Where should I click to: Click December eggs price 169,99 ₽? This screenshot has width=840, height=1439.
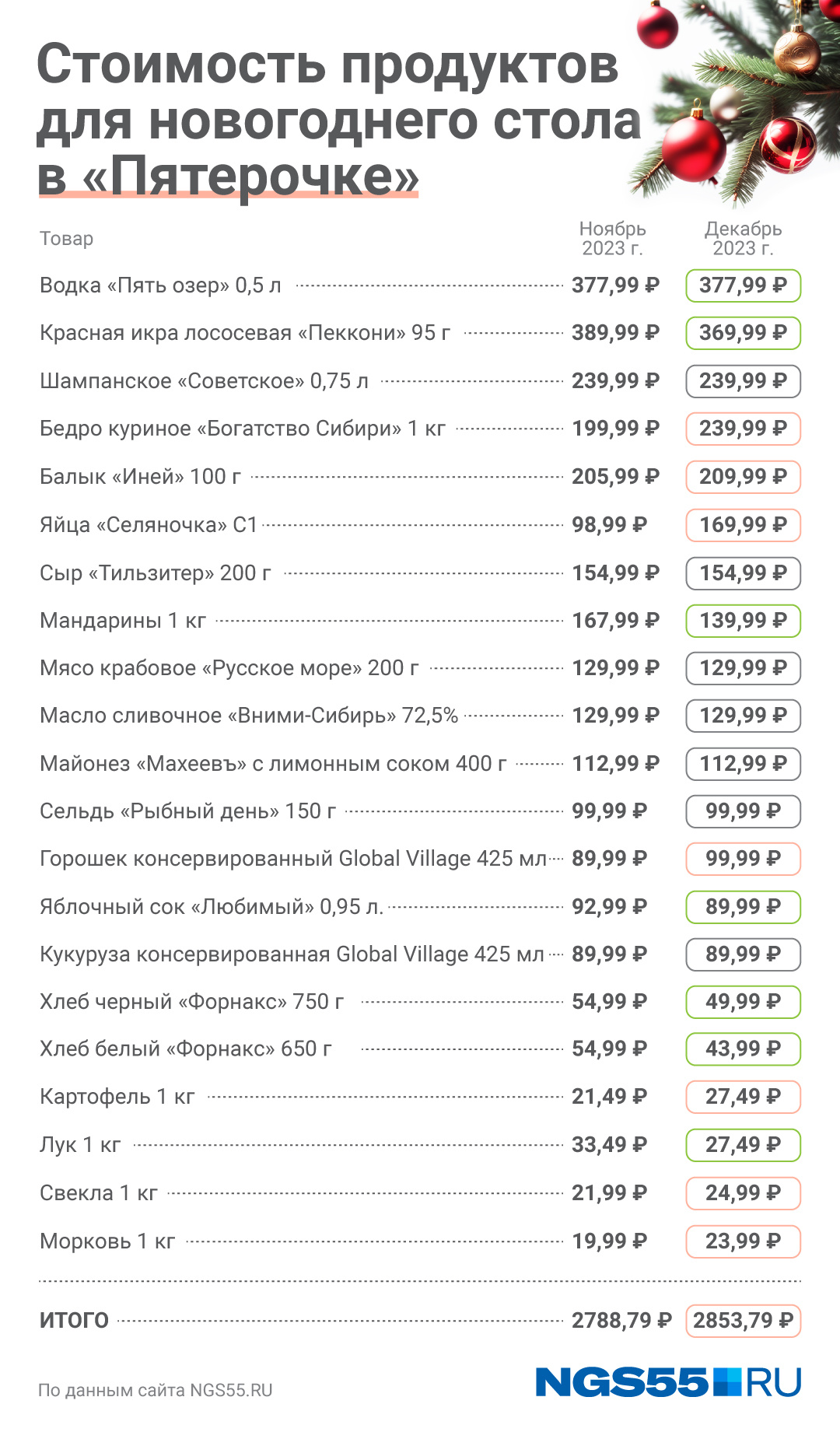tap(743, 525)
